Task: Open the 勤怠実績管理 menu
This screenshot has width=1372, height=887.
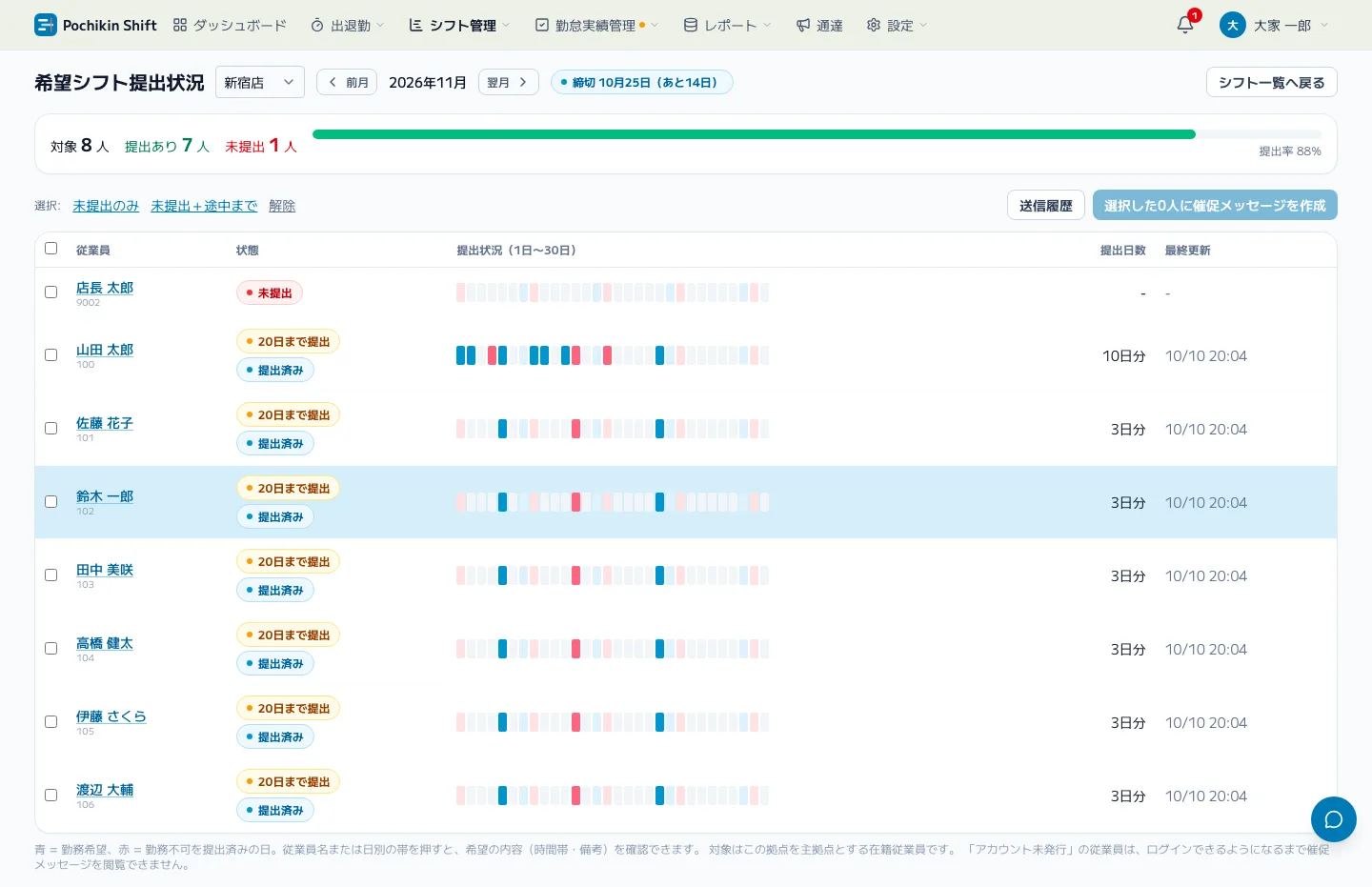Action: pos(596,25)
